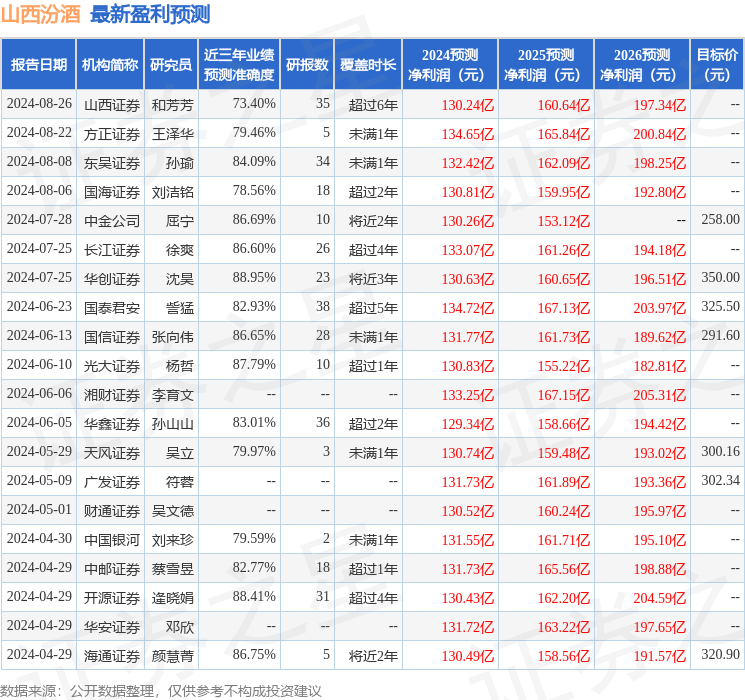The height and width of the screenshot is (700, 745).
Task: Click 2026 profit forecast 205.31亿
Action: click(x=660, y=395)
